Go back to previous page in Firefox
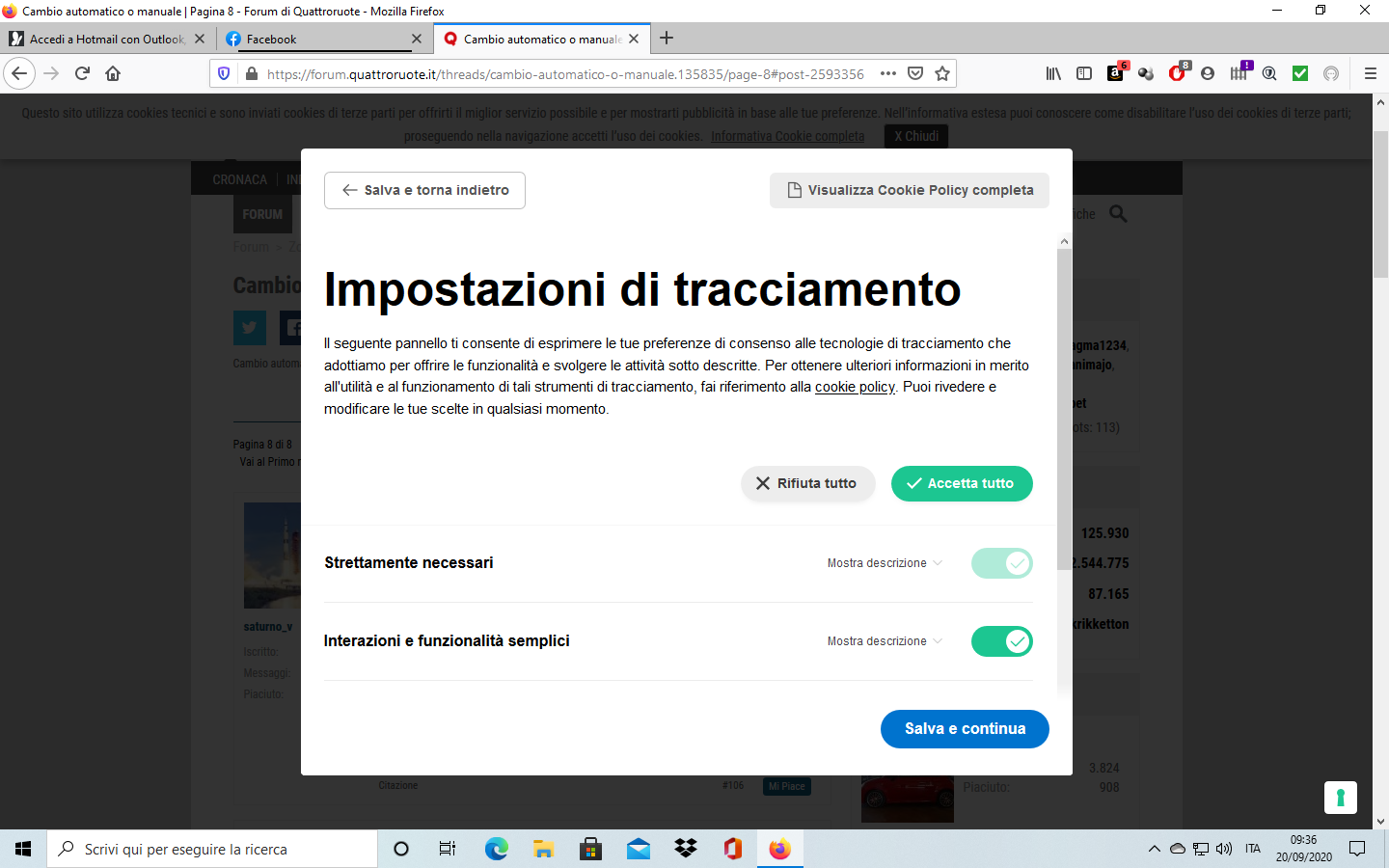 pos(19,73)
